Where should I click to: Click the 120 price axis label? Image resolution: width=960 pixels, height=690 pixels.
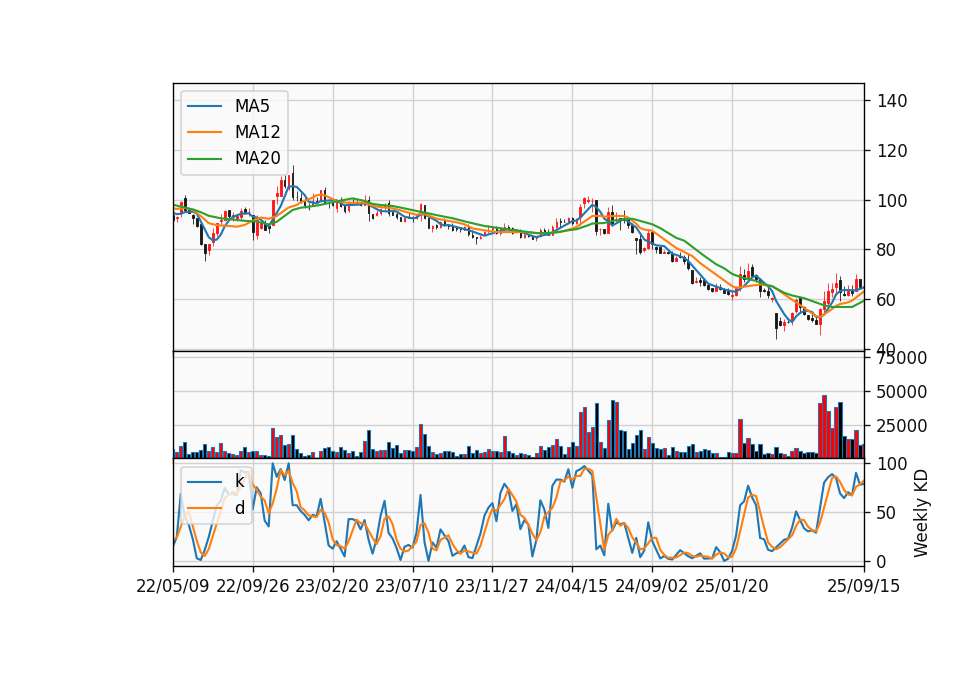click(892, 151)
